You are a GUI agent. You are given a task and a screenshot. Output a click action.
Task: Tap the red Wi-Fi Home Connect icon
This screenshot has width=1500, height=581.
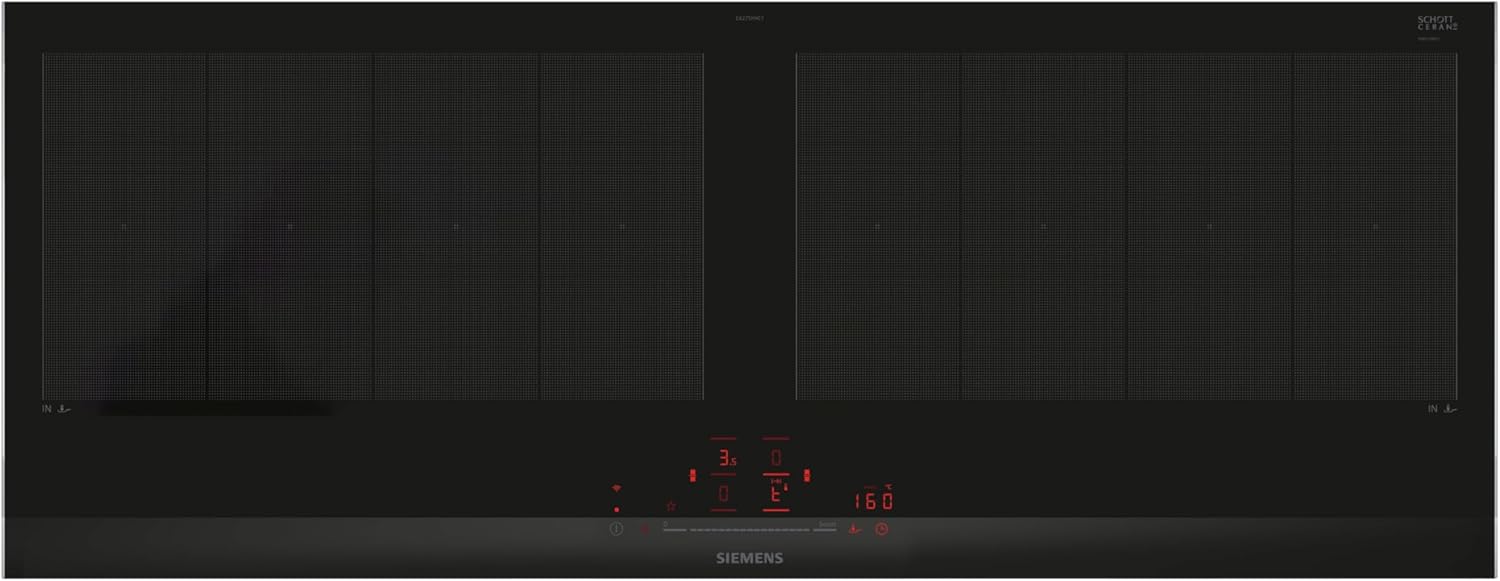point(616,488)
